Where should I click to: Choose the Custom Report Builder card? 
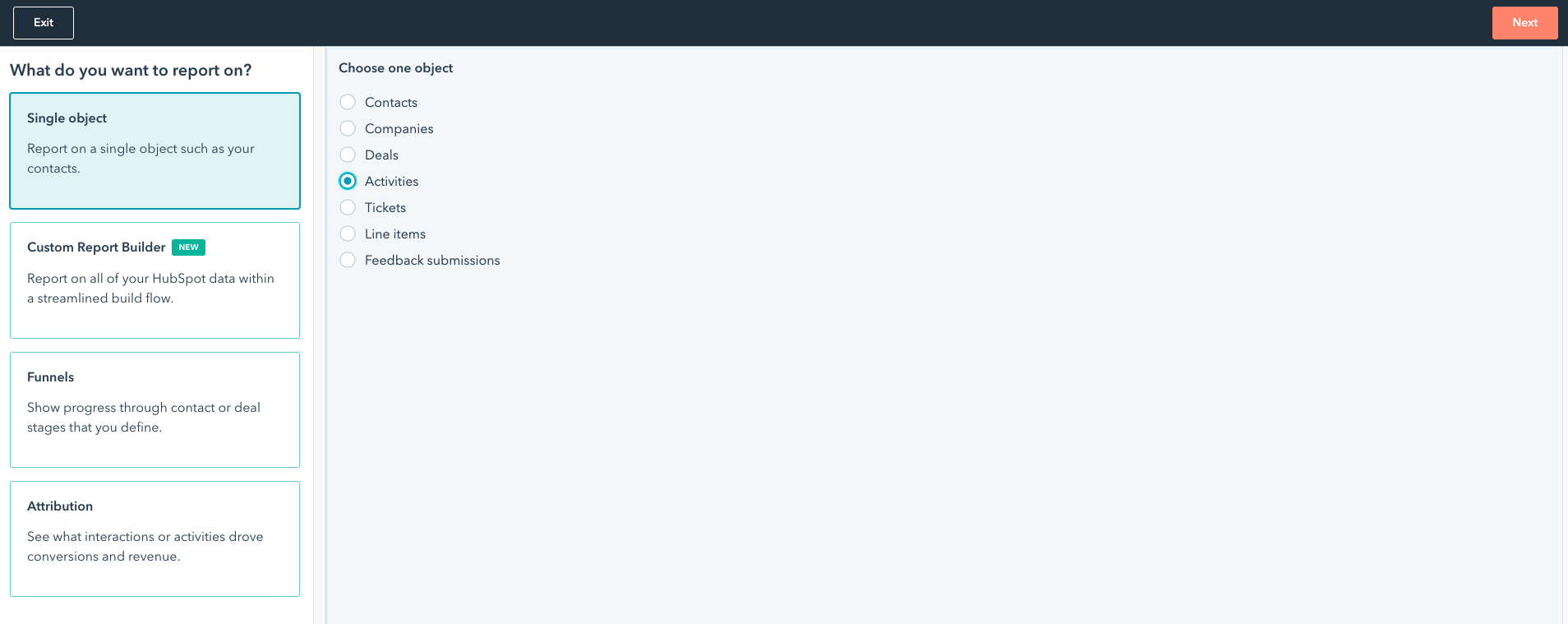click(154, 280)
